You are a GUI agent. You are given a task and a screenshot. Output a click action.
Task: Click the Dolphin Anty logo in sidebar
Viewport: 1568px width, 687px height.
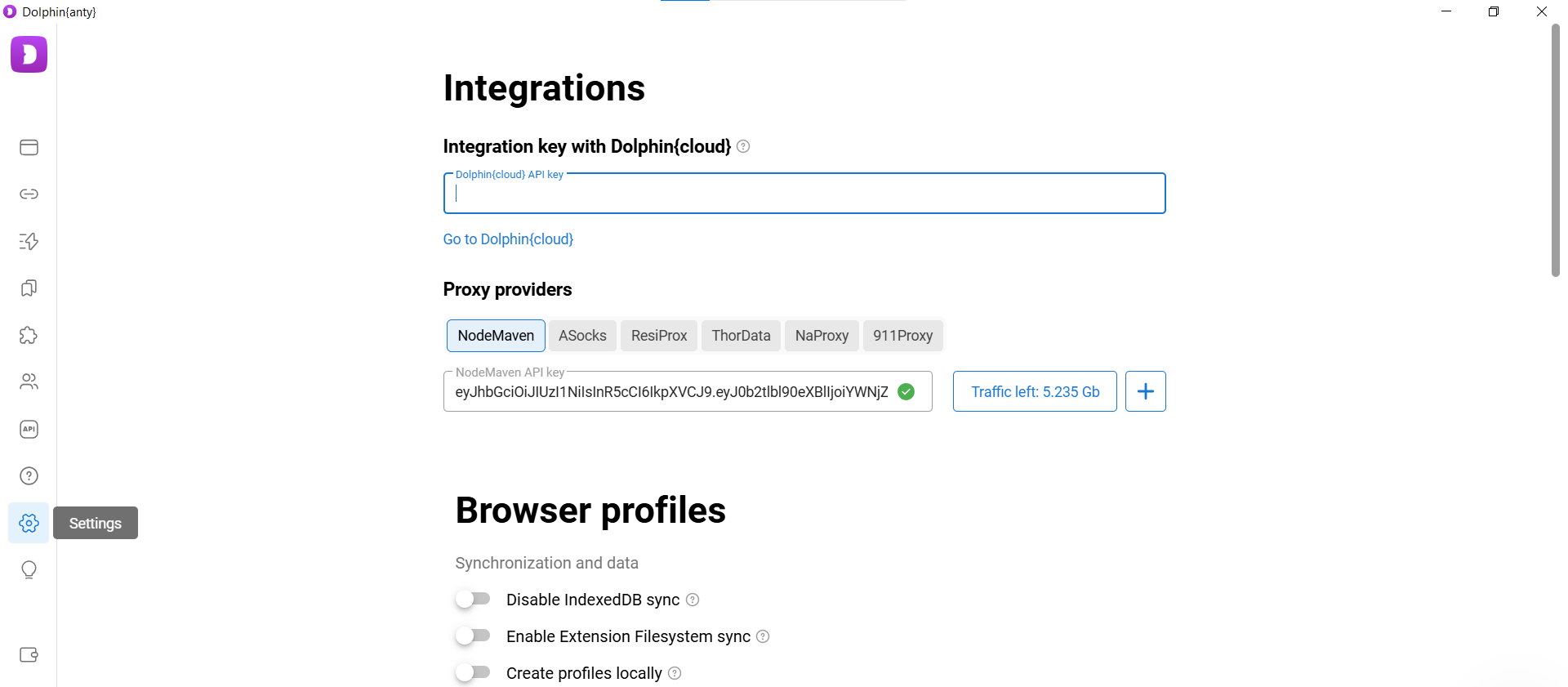(29, 55)
